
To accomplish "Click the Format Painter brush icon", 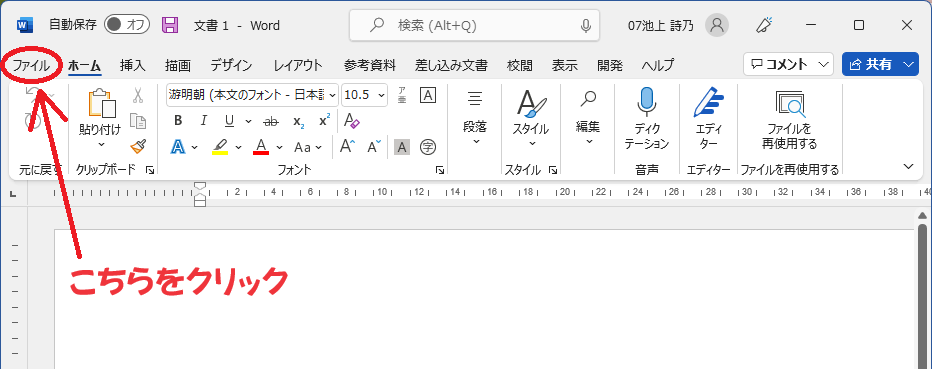I will tap(138, 146).
